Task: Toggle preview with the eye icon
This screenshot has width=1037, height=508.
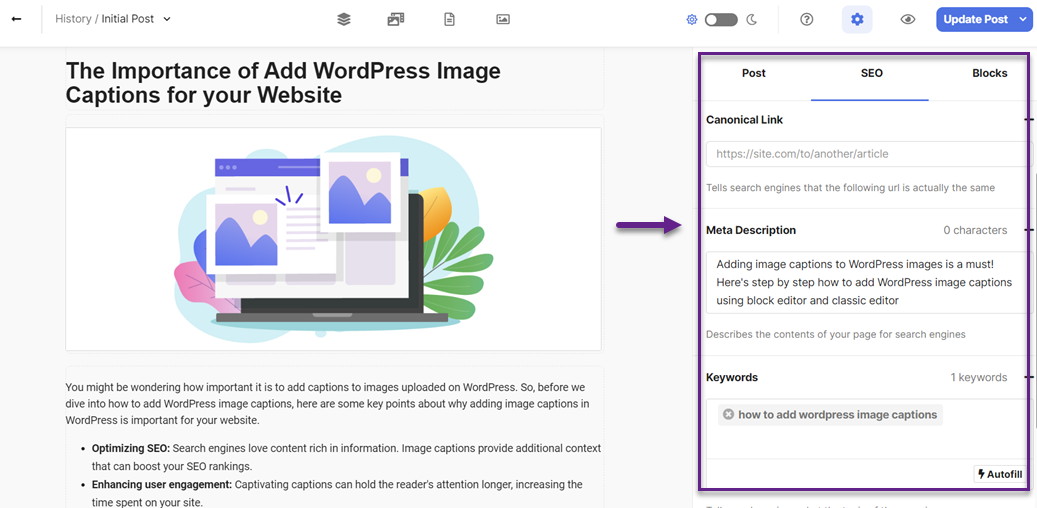Action: click(x=908, y=19)
